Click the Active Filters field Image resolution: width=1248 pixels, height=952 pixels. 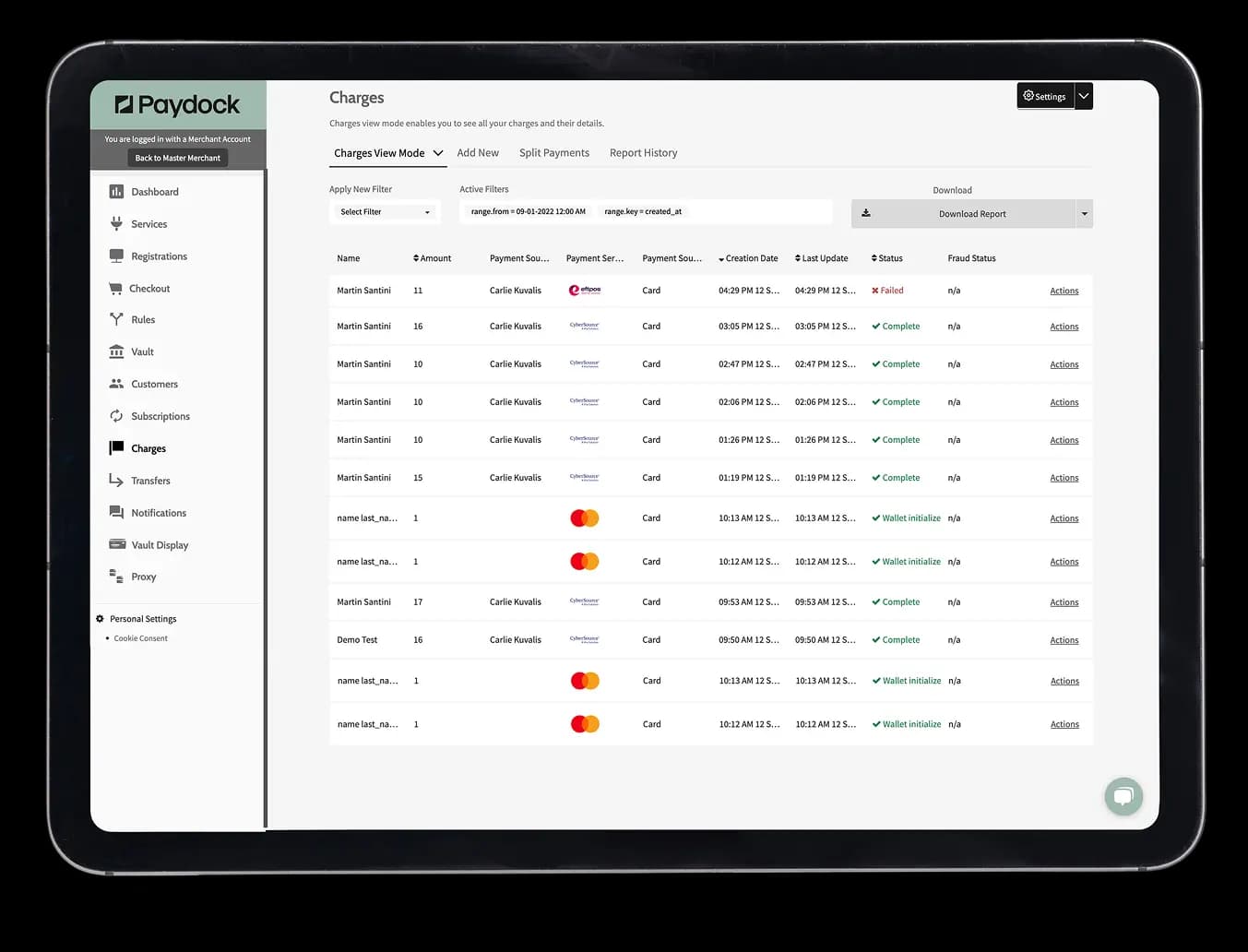(646, 212)
